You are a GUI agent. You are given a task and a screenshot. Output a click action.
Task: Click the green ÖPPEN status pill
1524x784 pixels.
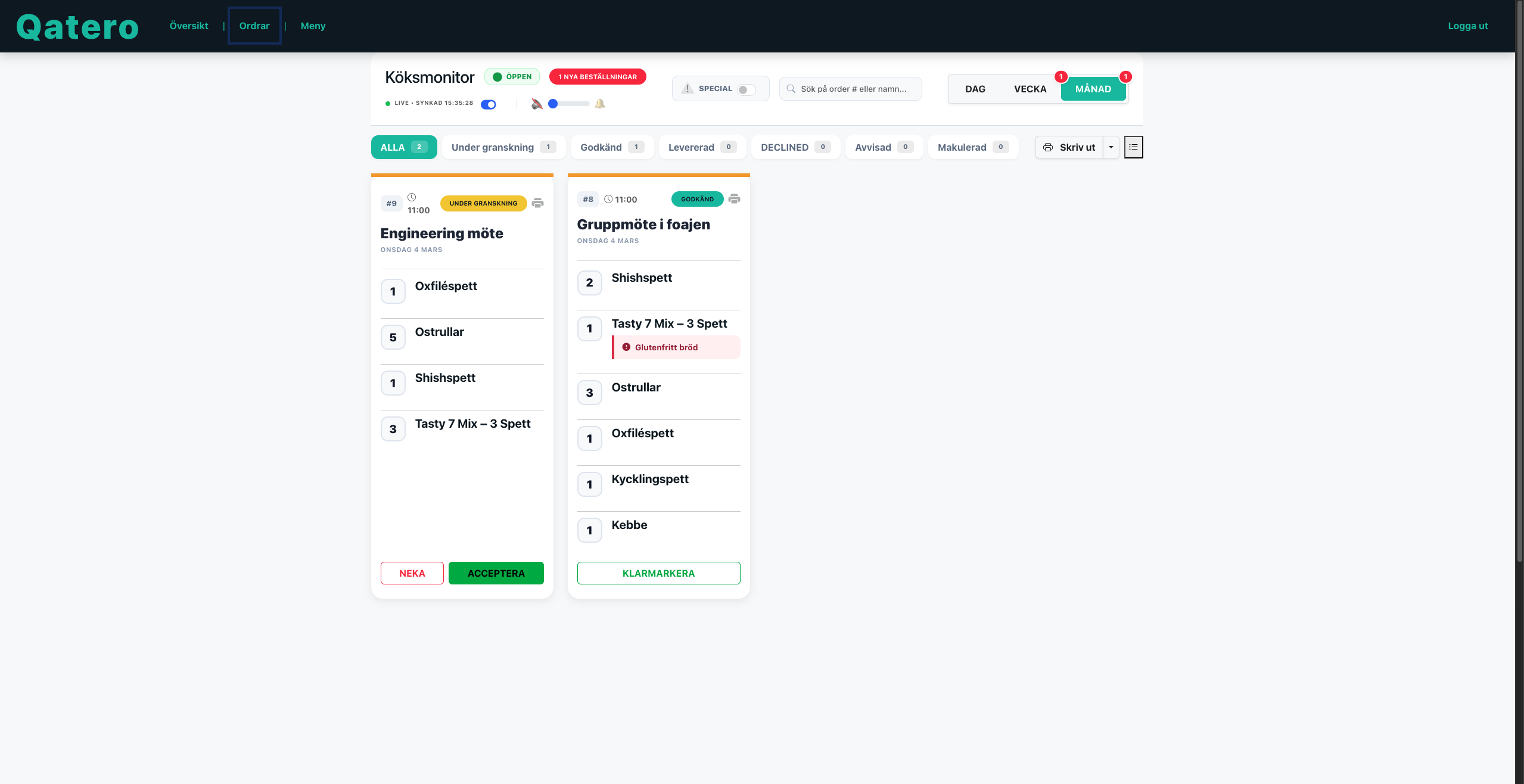click(x=512, y=77)
